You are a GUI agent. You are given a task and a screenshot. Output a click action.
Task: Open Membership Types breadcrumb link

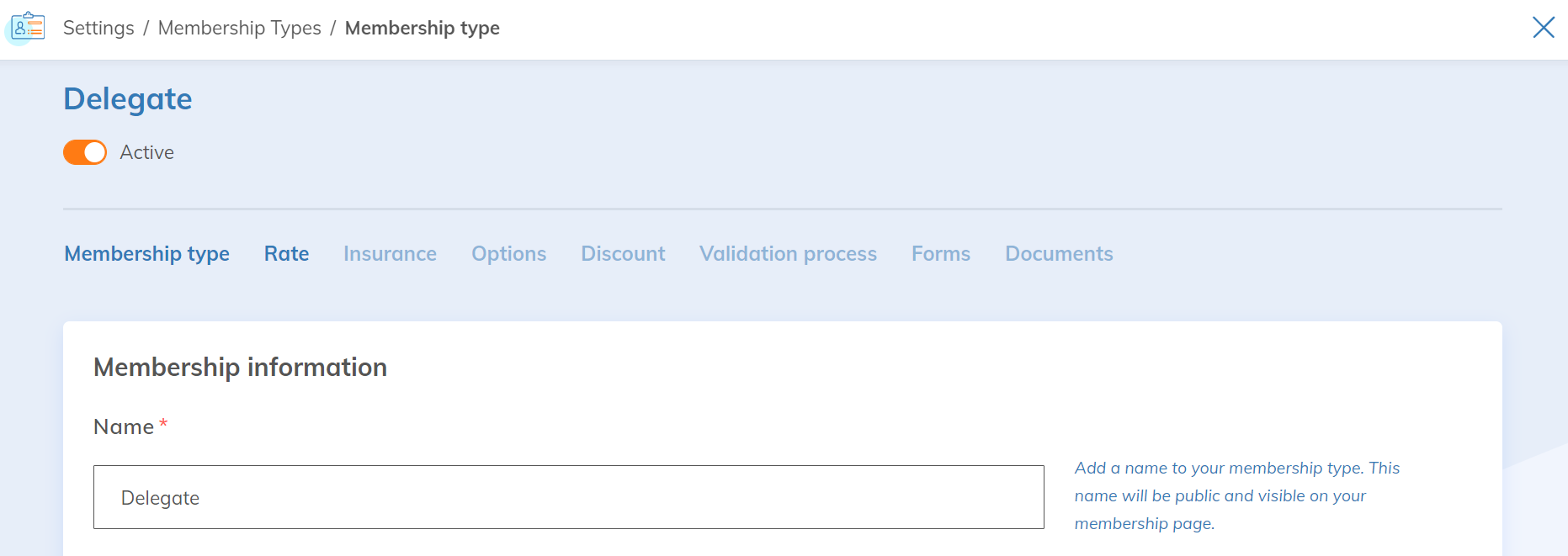(240, 28)
